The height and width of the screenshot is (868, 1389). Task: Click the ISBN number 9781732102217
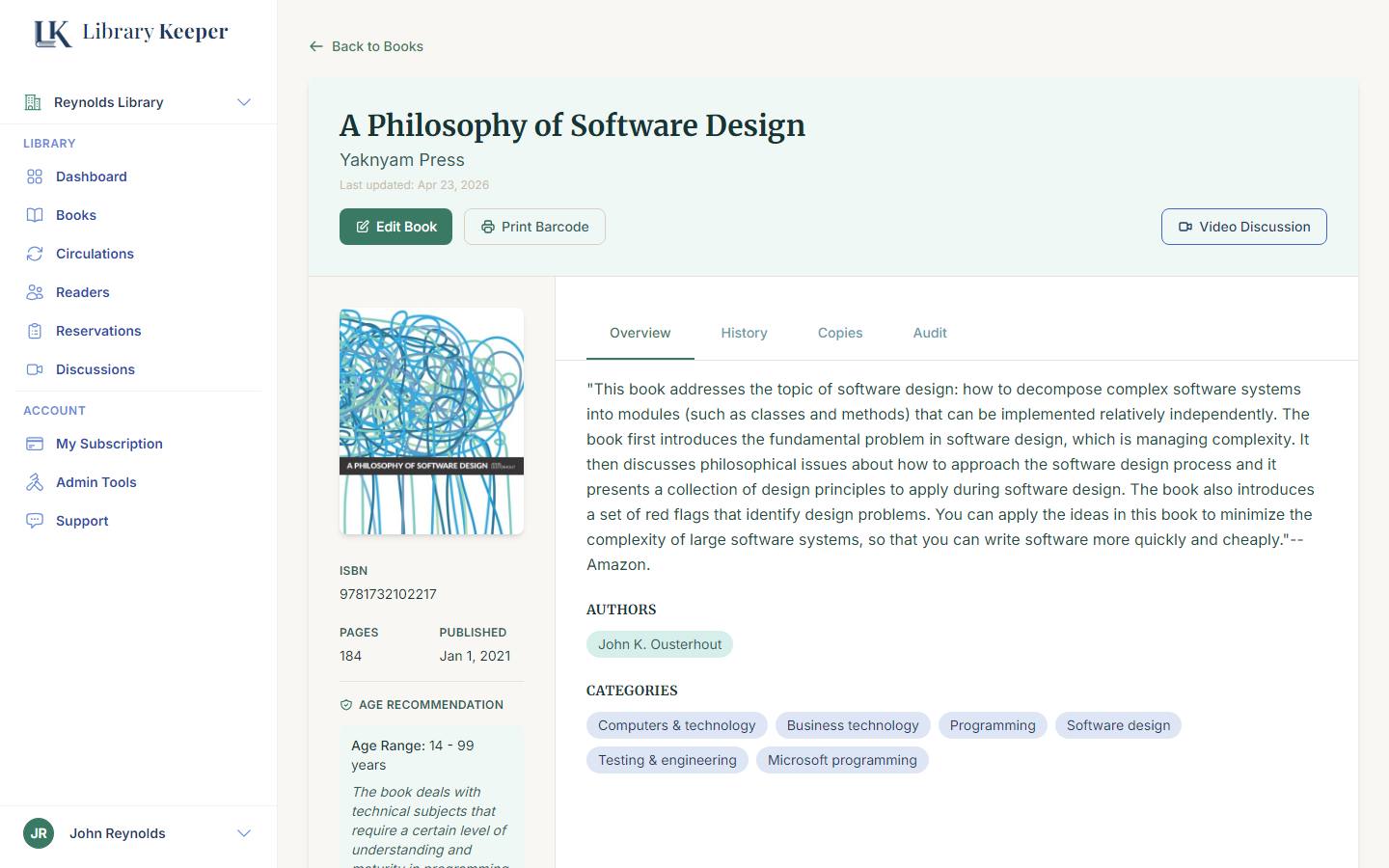pyautogui.click(x=388, y=594)
